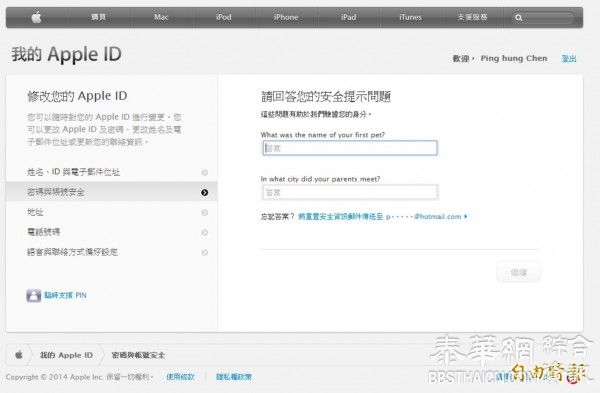Viewport: 600px width, 393px height.
Task: Click the 繼續 continue button
Action: [518, 272]
